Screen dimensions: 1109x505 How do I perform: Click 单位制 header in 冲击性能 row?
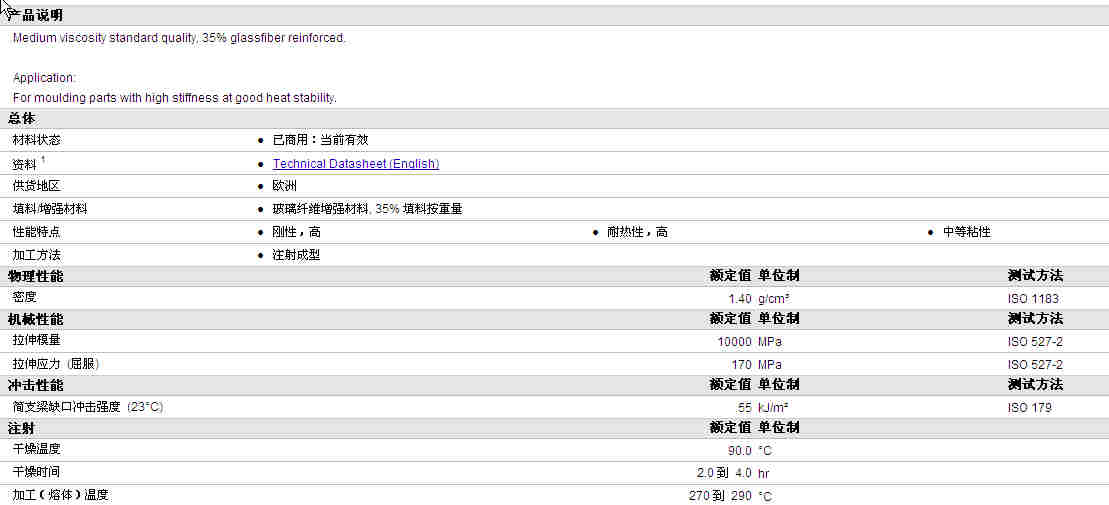(x=779, y=385)
